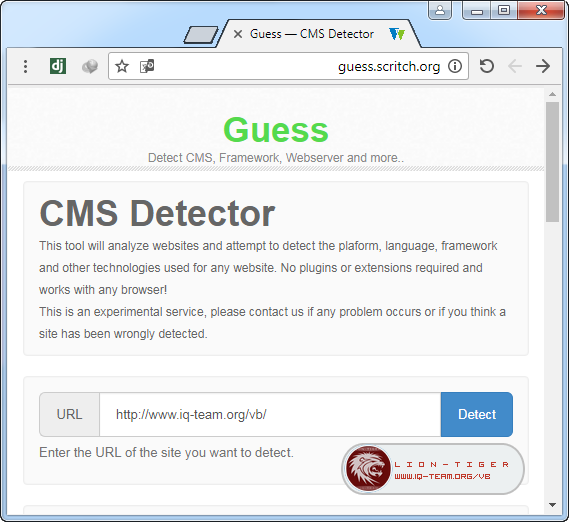The width and height of the screenshot is (569, 522).
Task: Click the guess.scritch.org address bar
Action: (x=288, y=66)
